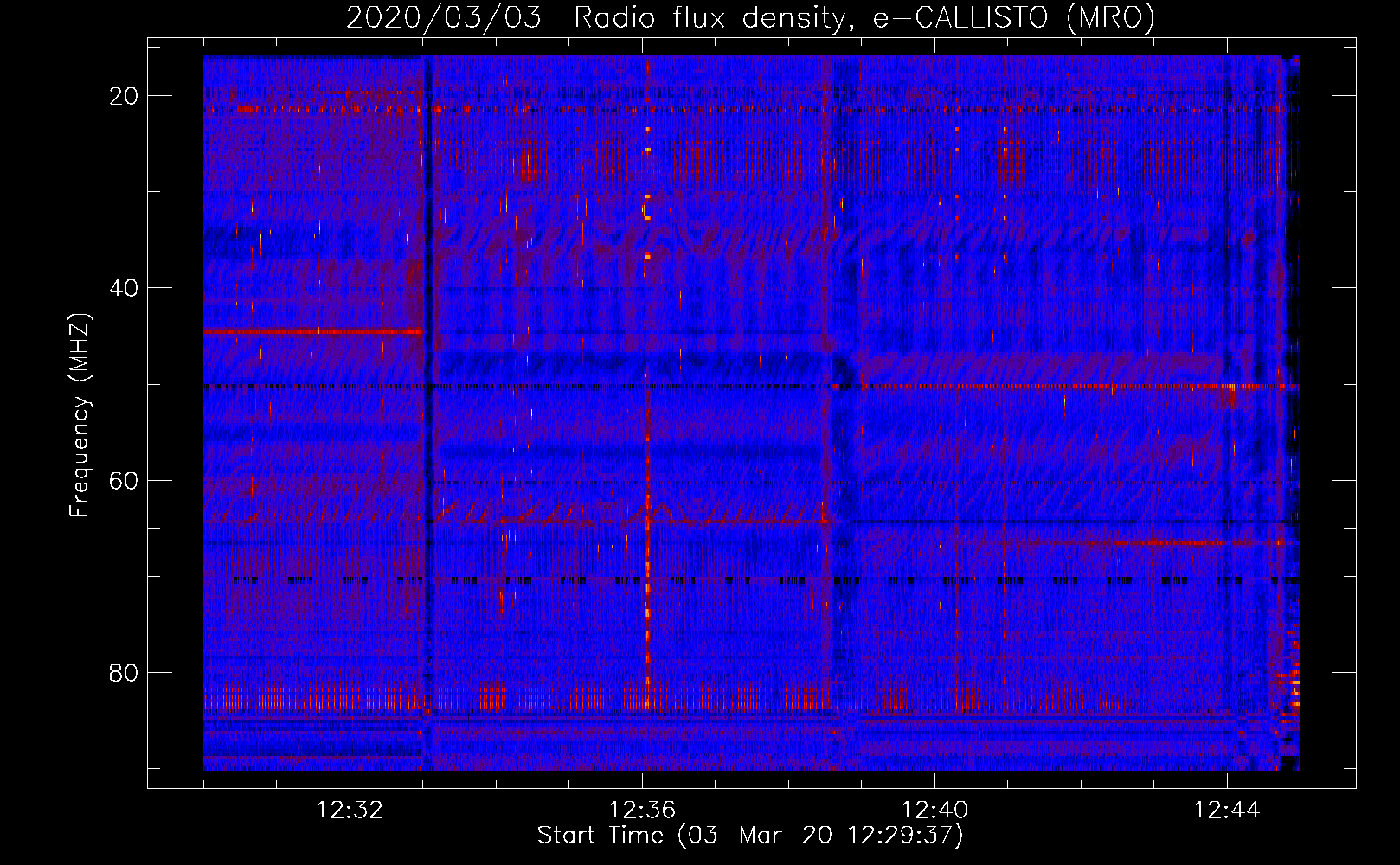
Task: Click the 12:40 time axis label
Action: coord(934,811)
